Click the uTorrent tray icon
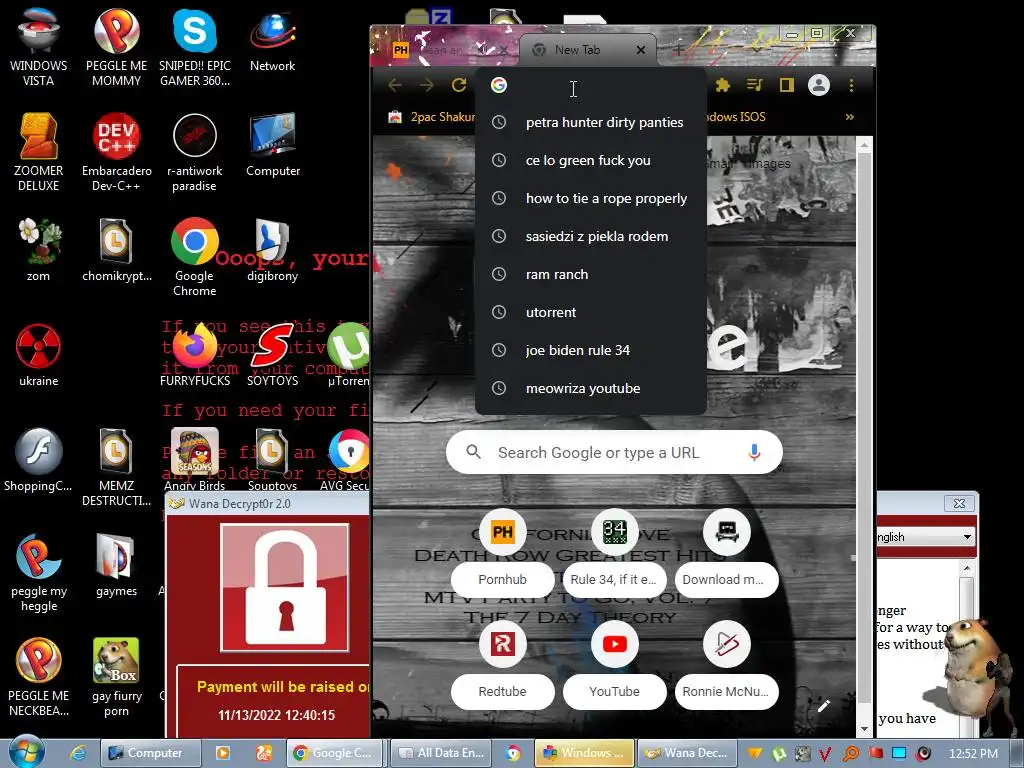The image size is (1024, 768). click(x=778, y=754)
